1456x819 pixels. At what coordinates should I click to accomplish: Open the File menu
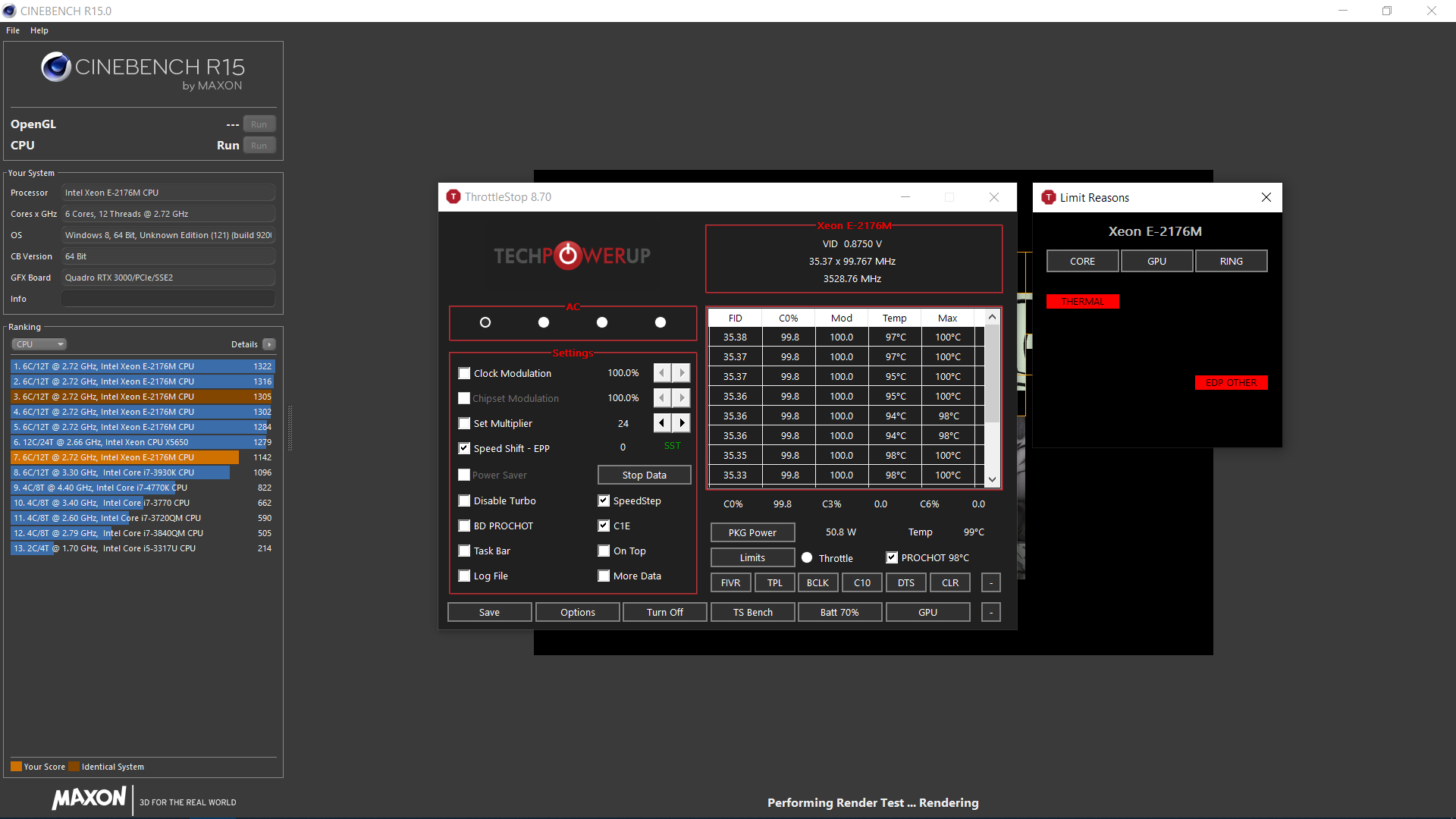(13, 30)
